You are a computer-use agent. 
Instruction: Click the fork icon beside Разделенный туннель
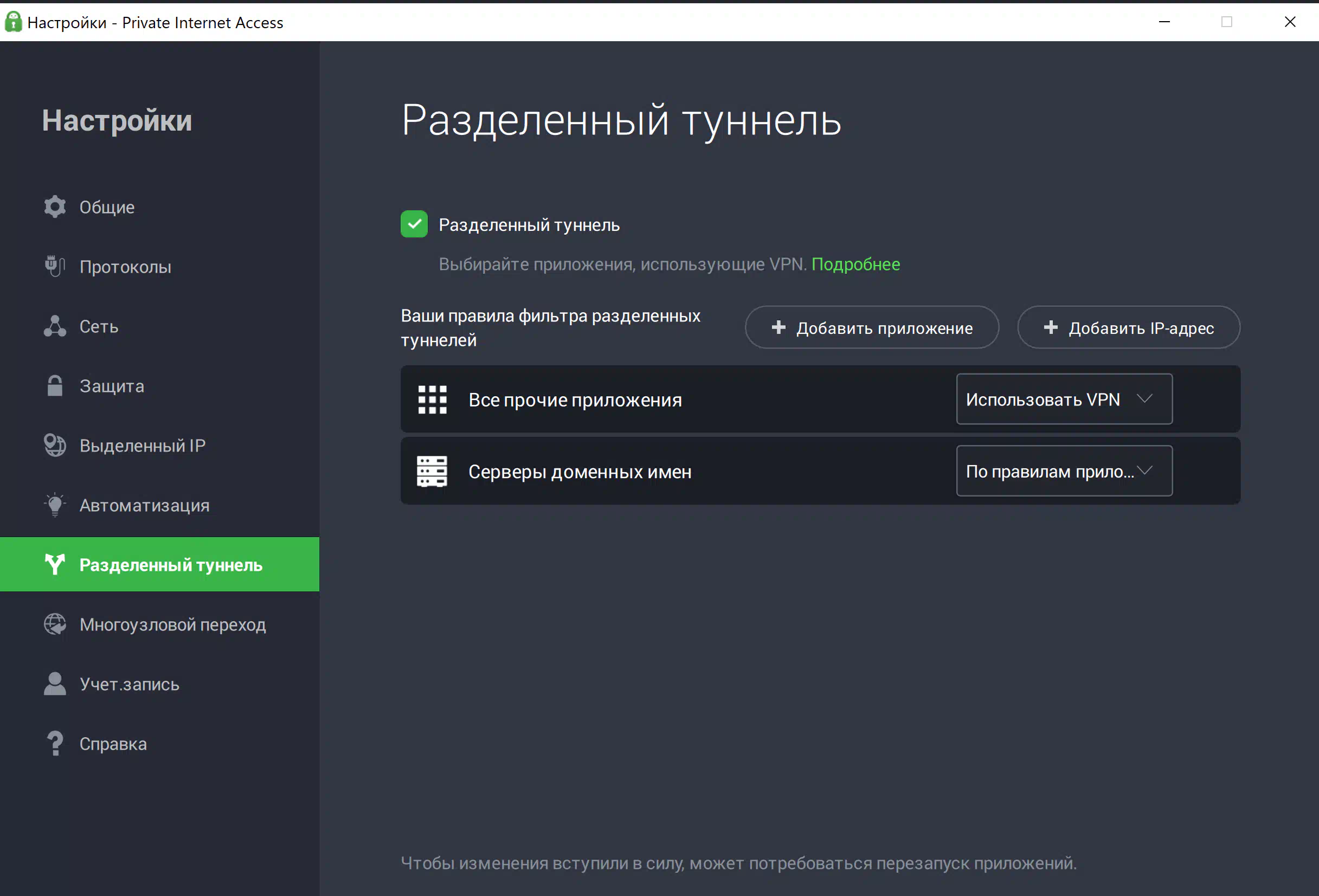coord(55,564)
